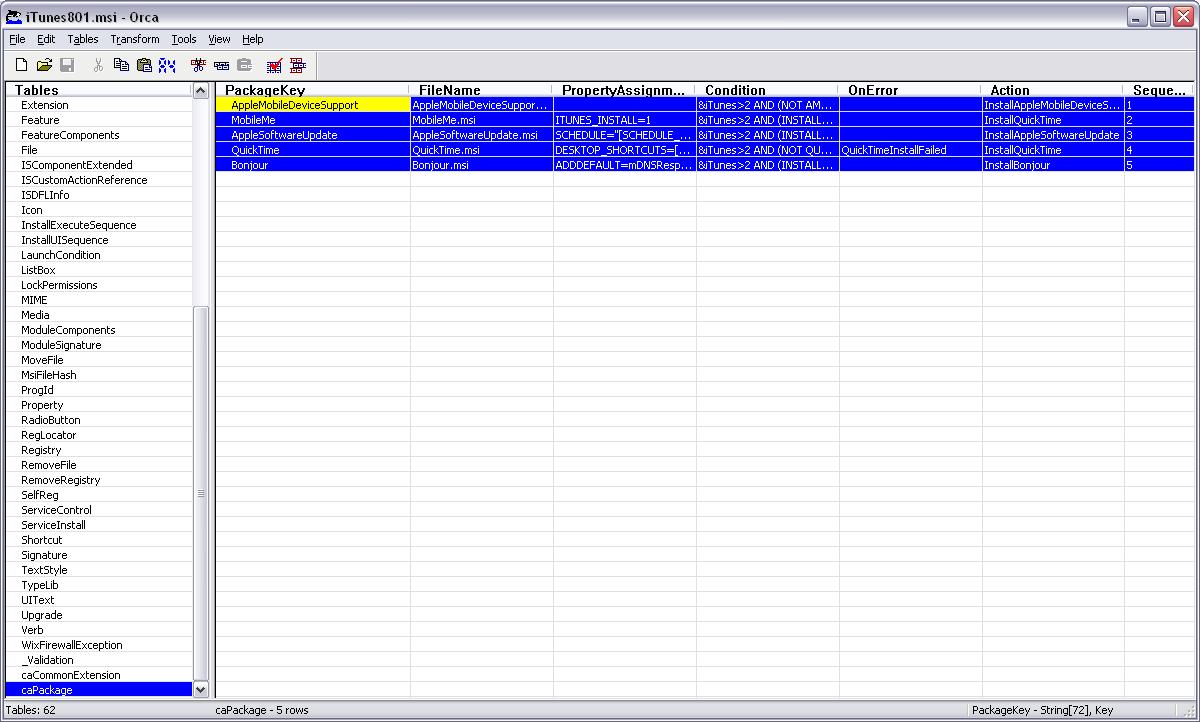Click the Open file folder icon
The image size is (1200, 722).
coord(44,65)
